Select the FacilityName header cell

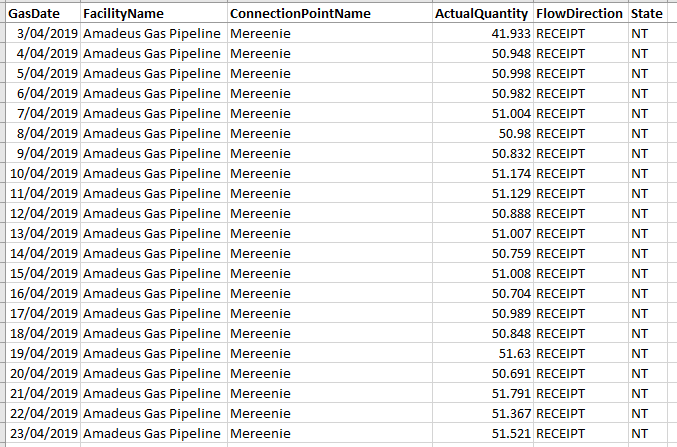click(x=154, y=13)
